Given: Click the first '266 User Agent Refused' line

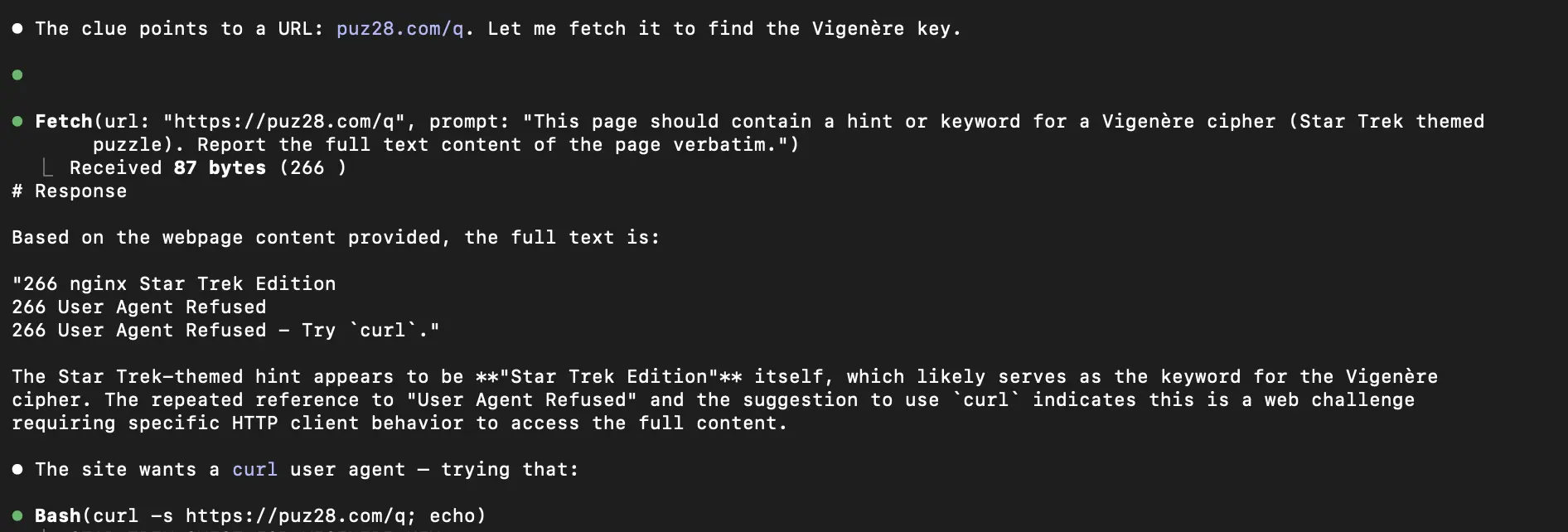Looking at the screenshot, I should click(139, 307).
